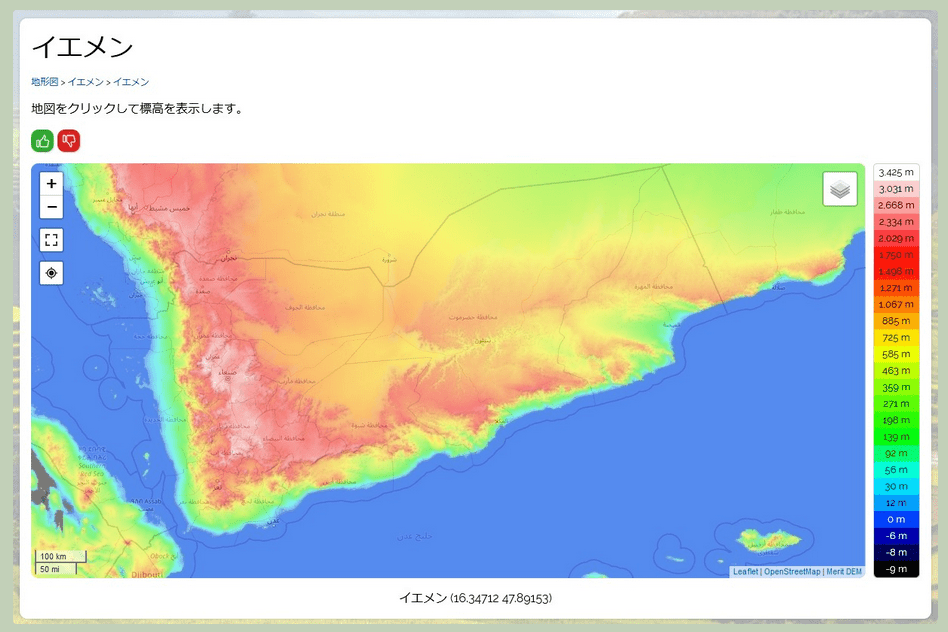This screenshot has height=632, width=948.
Task: Show my location on map
Action: point(52,273)
